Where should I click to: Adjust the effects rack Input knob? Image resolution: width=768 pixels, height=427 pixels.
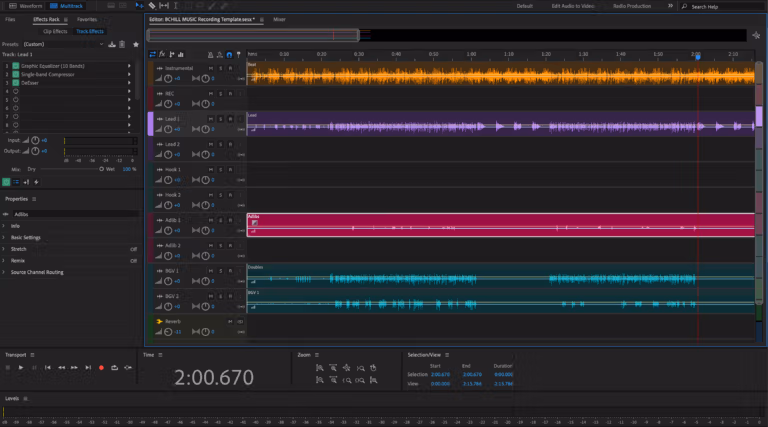(35, 140)
